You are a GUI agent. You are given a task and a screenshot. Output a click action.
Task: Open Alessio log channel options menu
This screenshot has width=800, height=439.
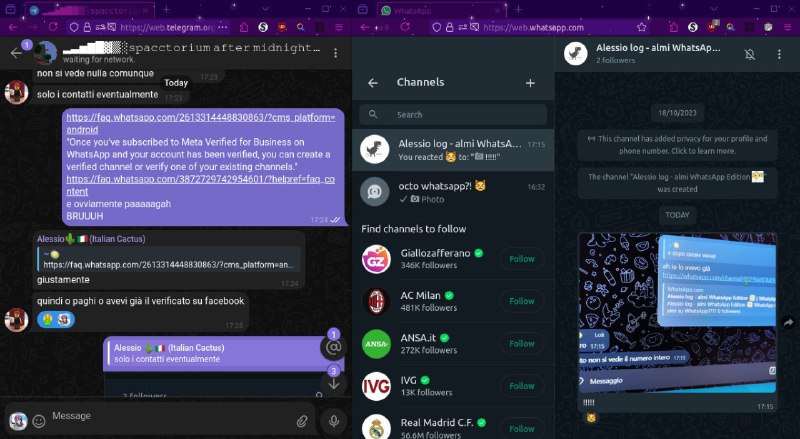point(779,54)
